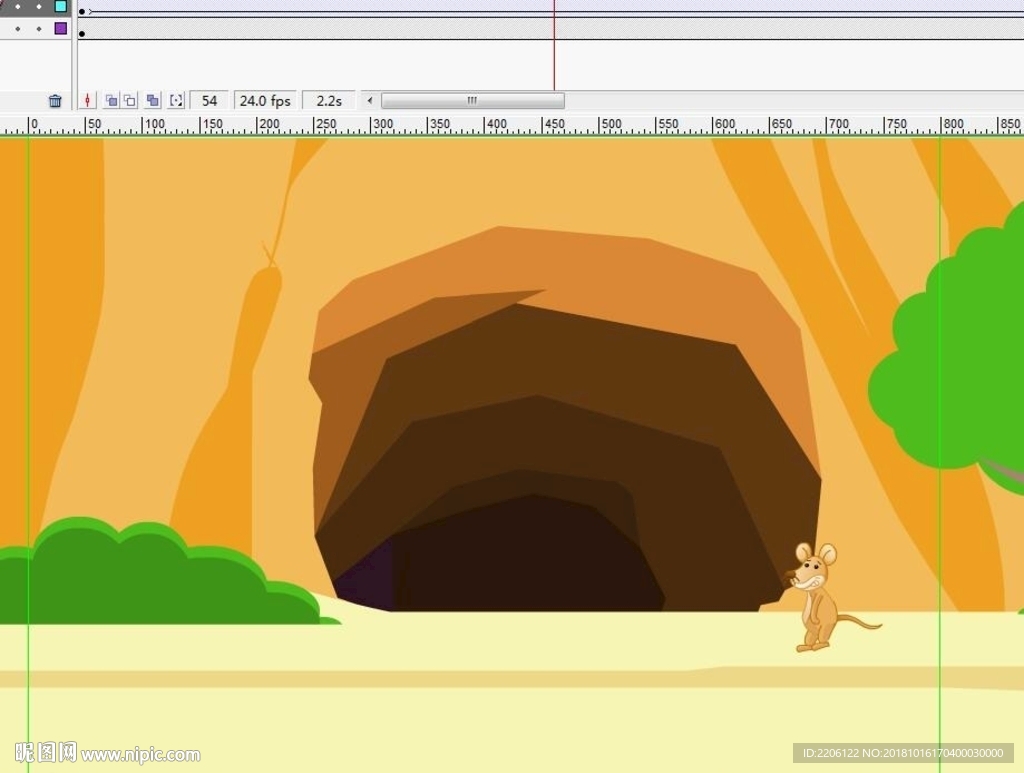Click the 2.2s elapsed time value
1024x773 pixels.
pos(329,101)
